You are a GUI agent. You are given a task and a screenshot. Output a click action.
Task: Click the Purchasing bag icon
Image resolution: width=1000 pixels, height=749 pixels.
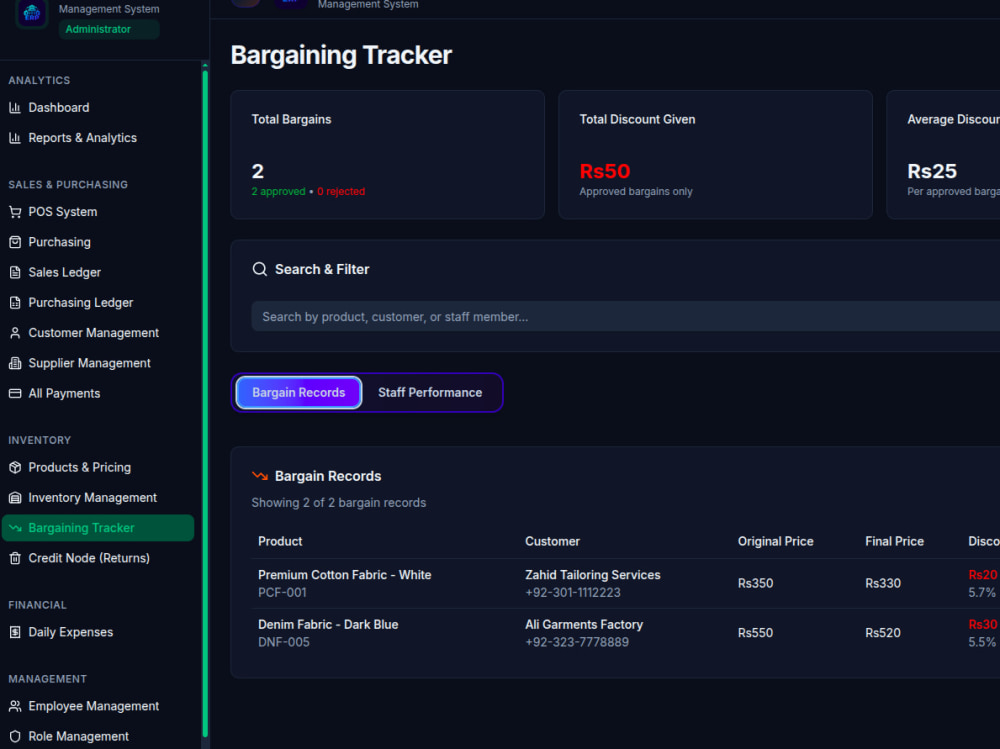pos(15,242)
